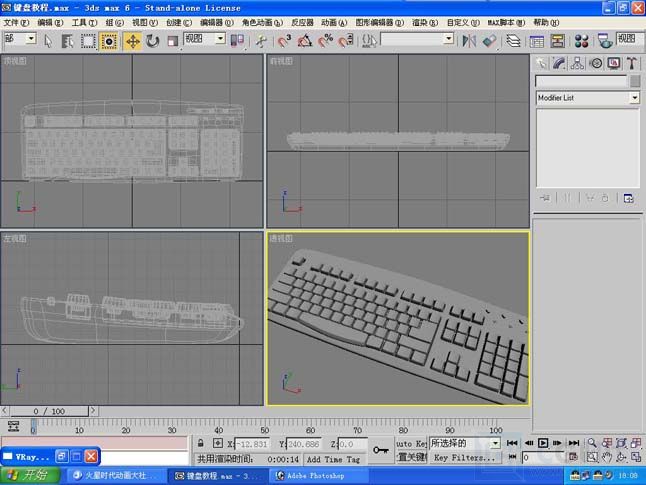Open the 渲染 (Rendering) menu

(x=425, y=23)
